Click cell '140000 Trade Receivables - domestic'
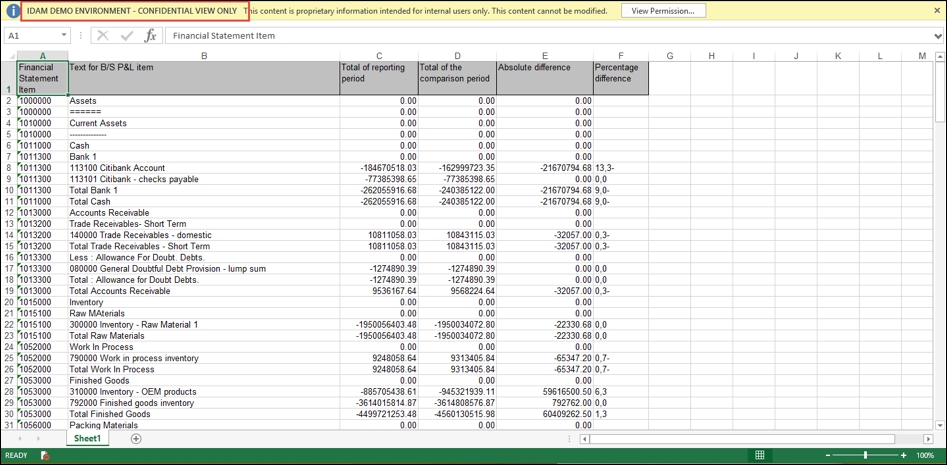 (x=204, y=235)
